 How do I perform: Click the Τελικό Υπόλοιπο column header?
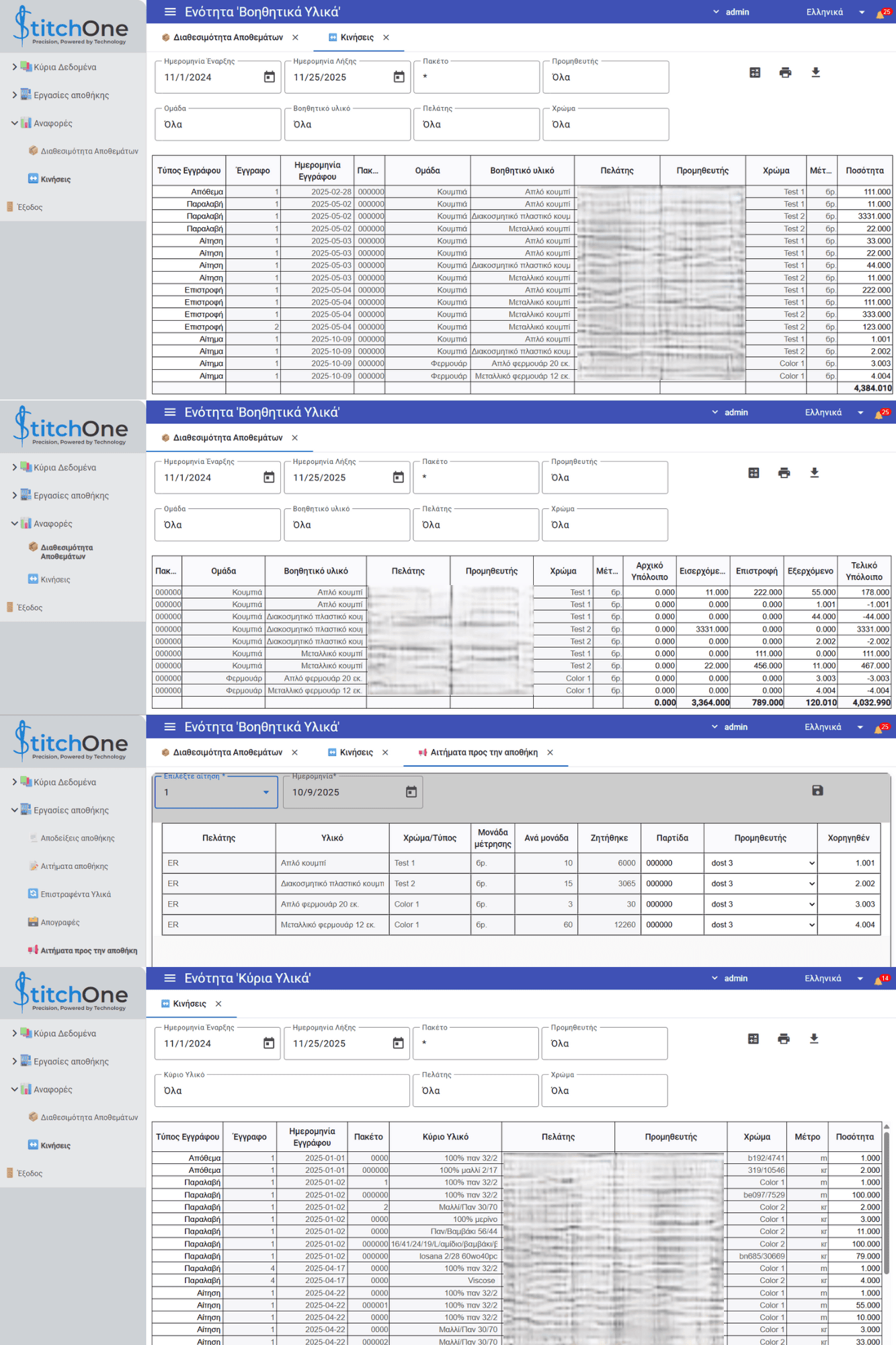pyautogui.click(x=864, y=572)
